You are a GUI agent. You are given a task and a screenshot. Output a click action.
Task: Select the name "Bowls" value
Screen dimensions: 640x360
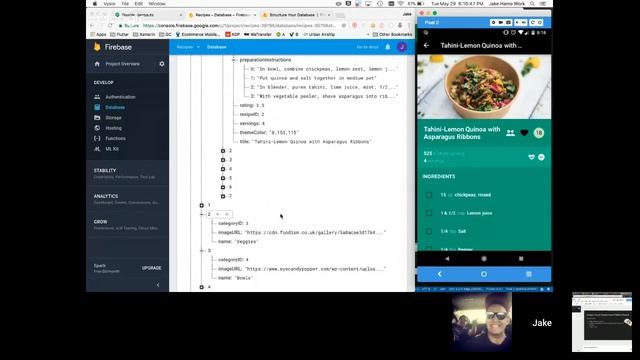point(244,278)
